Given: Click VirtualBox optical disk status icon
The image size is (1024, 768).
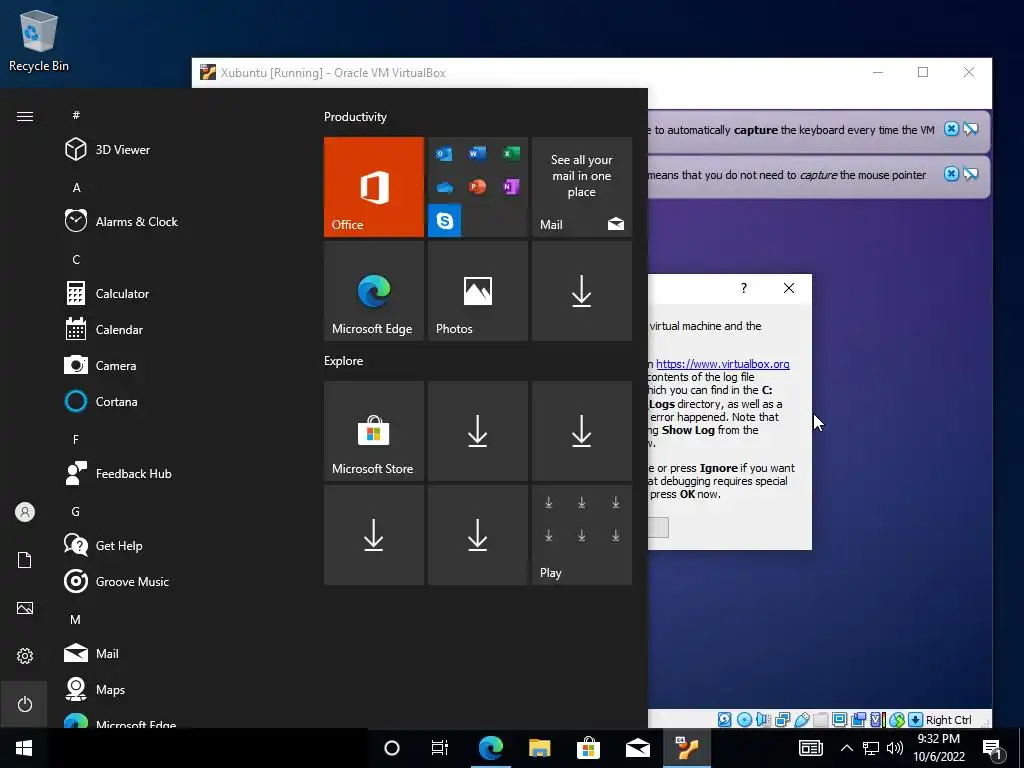Looking at the screenshot, I should (x=744, y=720).
